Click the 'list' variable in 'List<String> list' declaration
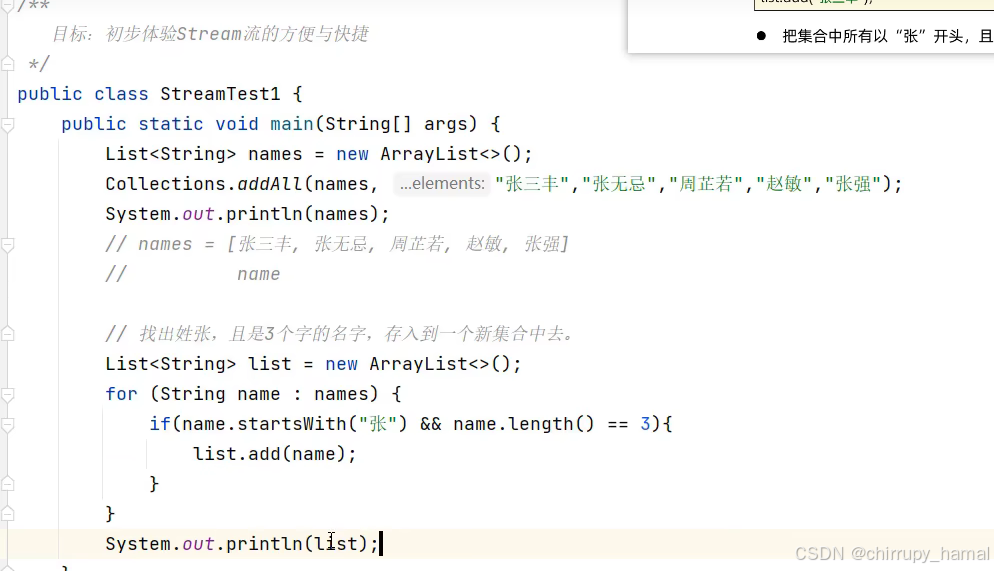 point(269,364)
